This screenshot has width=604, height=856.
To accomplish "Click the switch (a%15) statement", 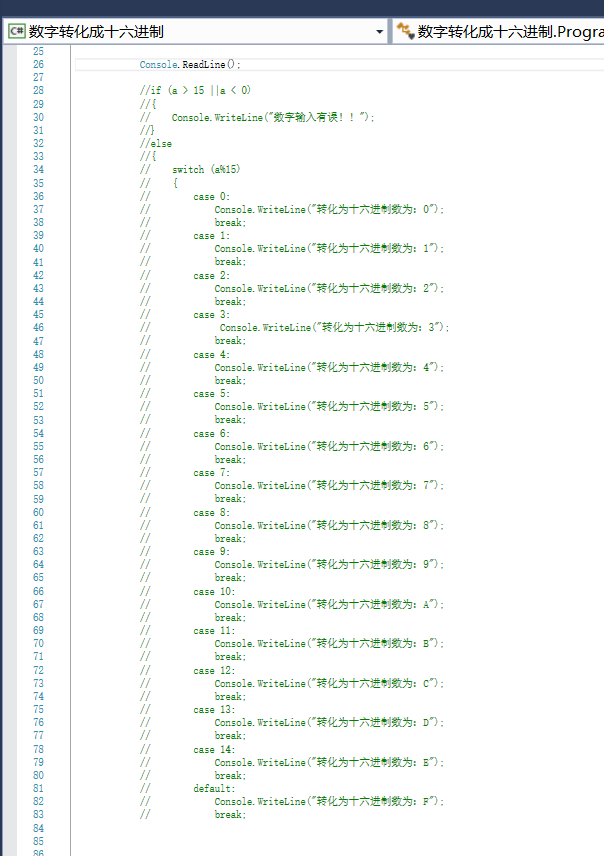I will (x=206, y=170).
